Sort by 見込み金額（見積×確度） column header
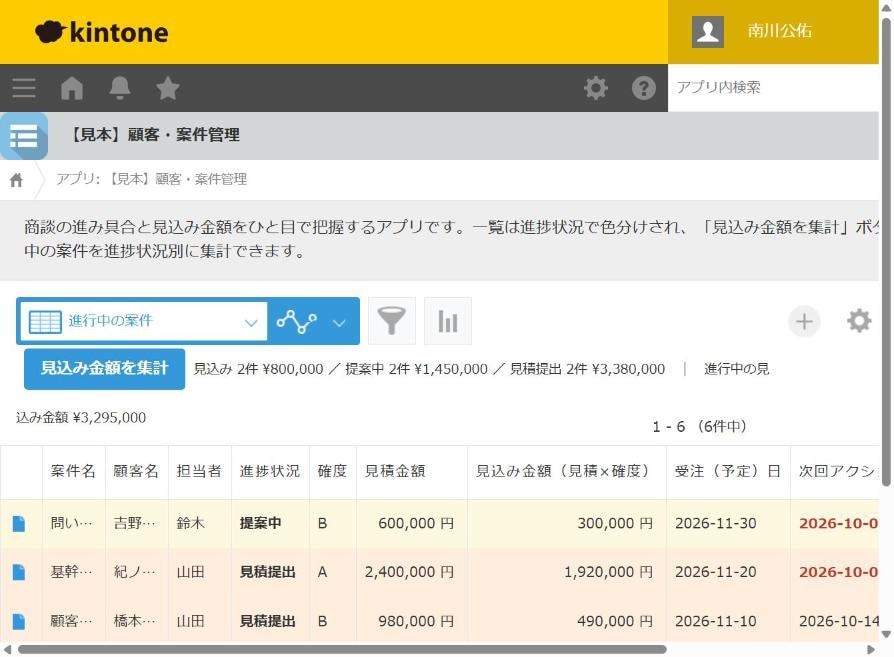 point(565,471)
